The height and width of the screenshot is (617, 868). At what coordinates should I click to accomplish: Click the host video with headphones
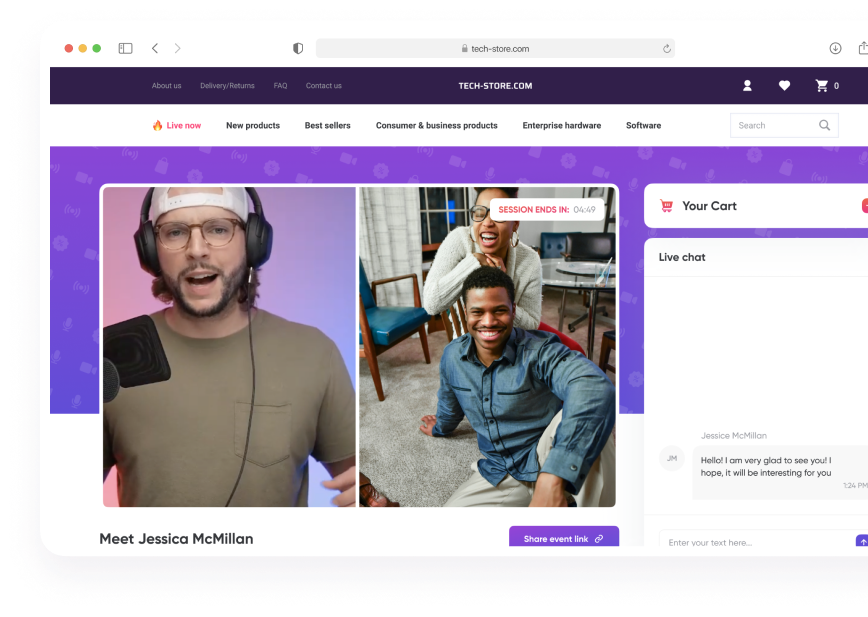point(229,347)
